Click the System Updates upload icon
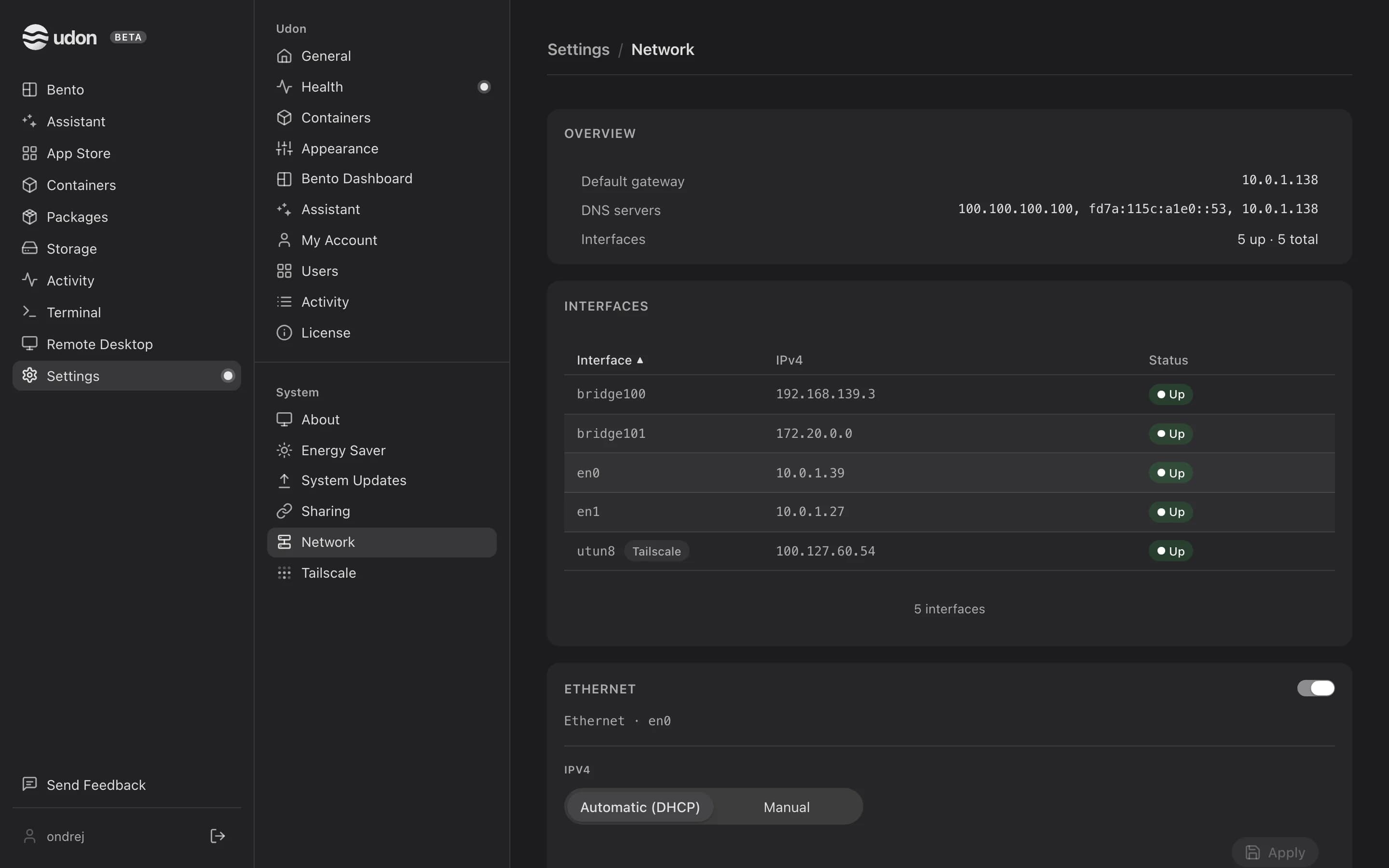1389x868 pixels. [284, 480]
